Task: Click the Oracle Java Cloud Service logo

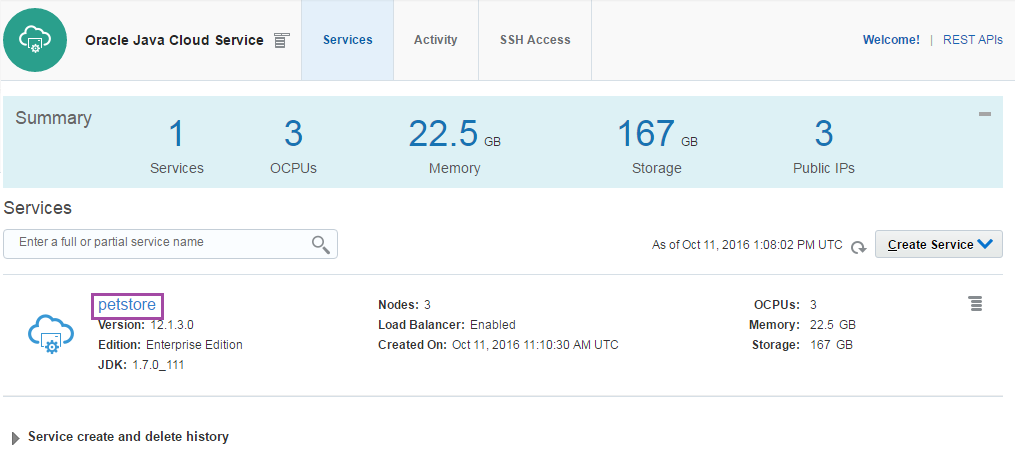Action: tap(35, 40)
